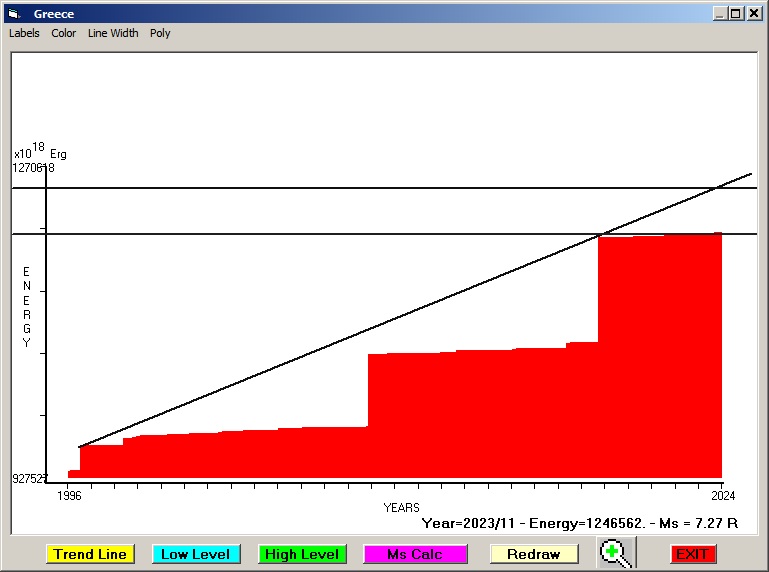Click the 1996 start year label
This screenshot has width=769, height=572.
click(68, 496)
